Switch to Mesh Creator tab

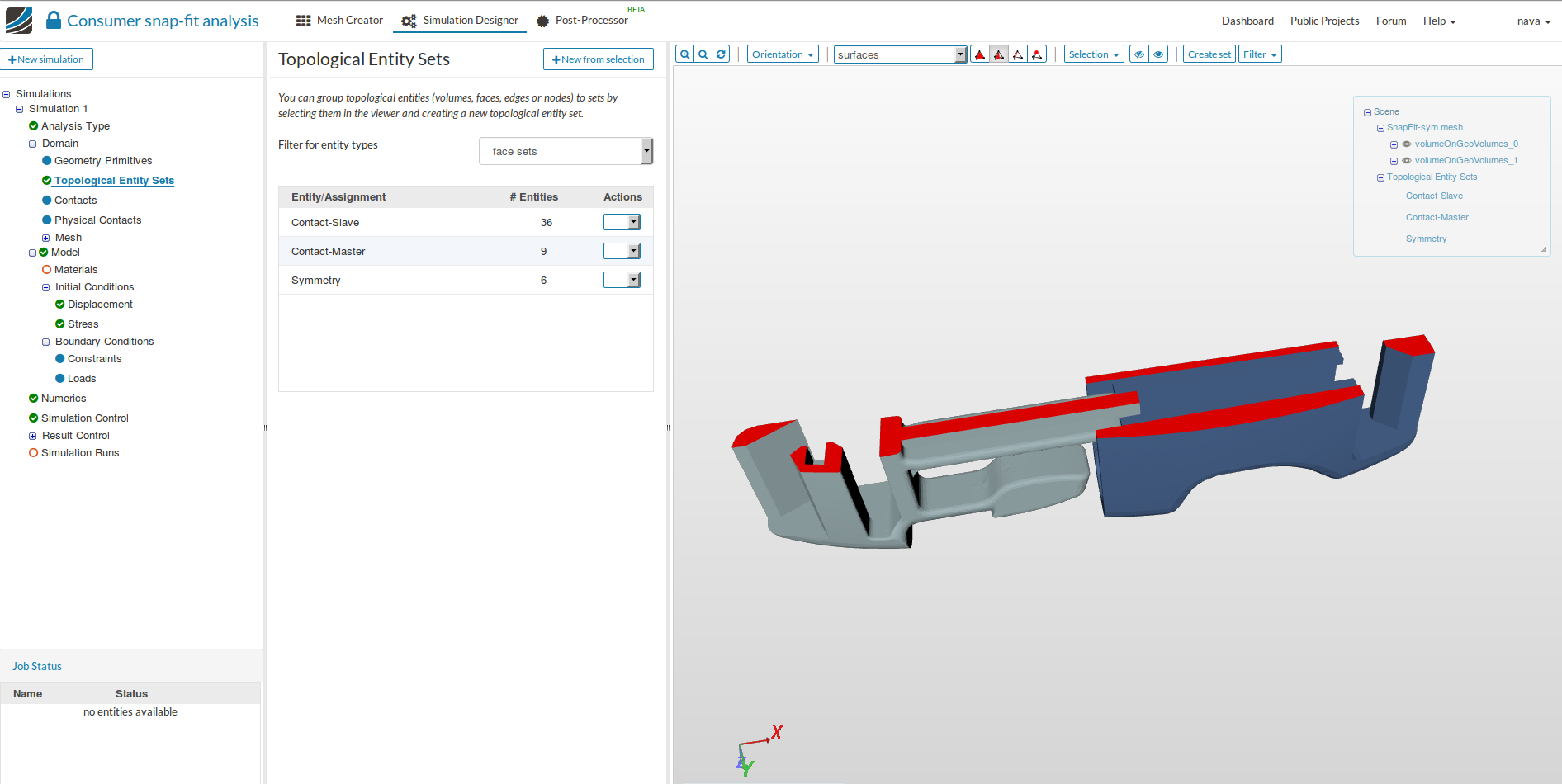click(339, 21)
